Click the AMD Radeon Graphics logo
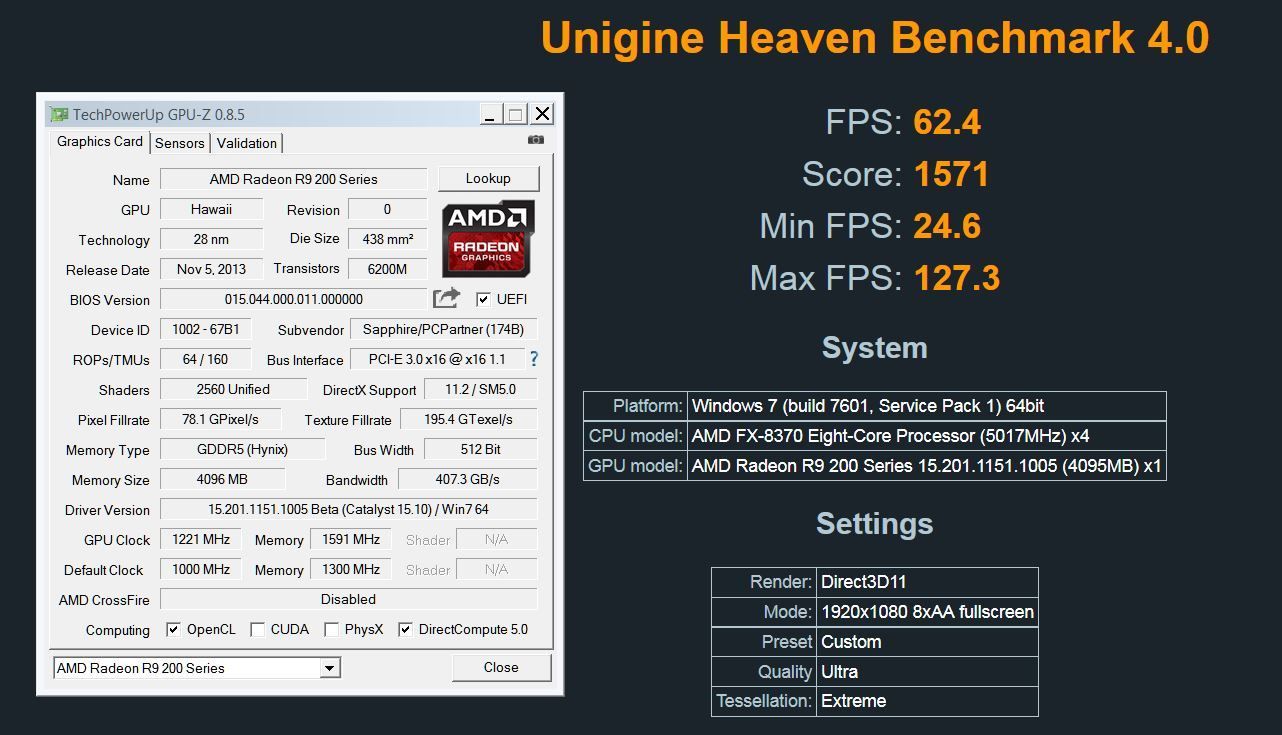 488,239
